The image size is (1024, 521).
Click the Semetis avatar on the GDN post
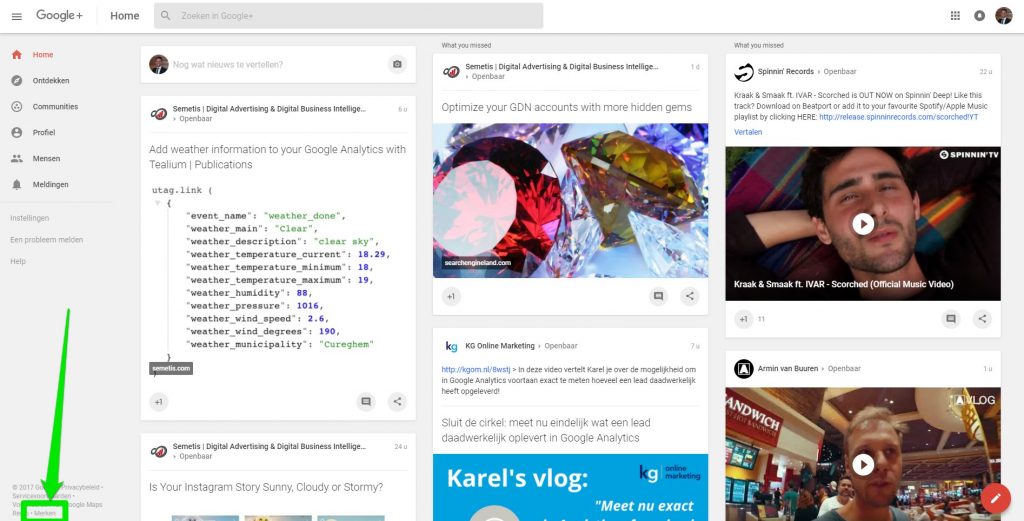point(451,71)
